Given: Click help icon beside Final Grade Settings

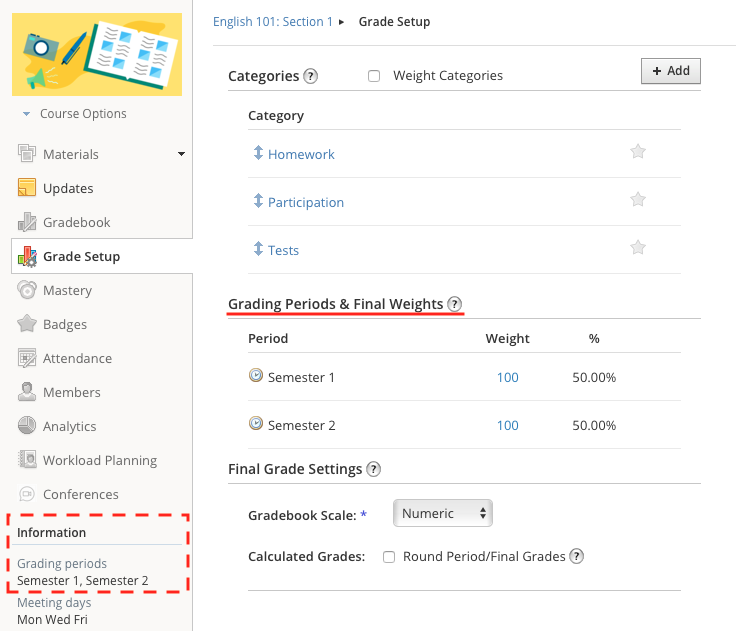Looking at the screenshot, I should tap(373, 469).
